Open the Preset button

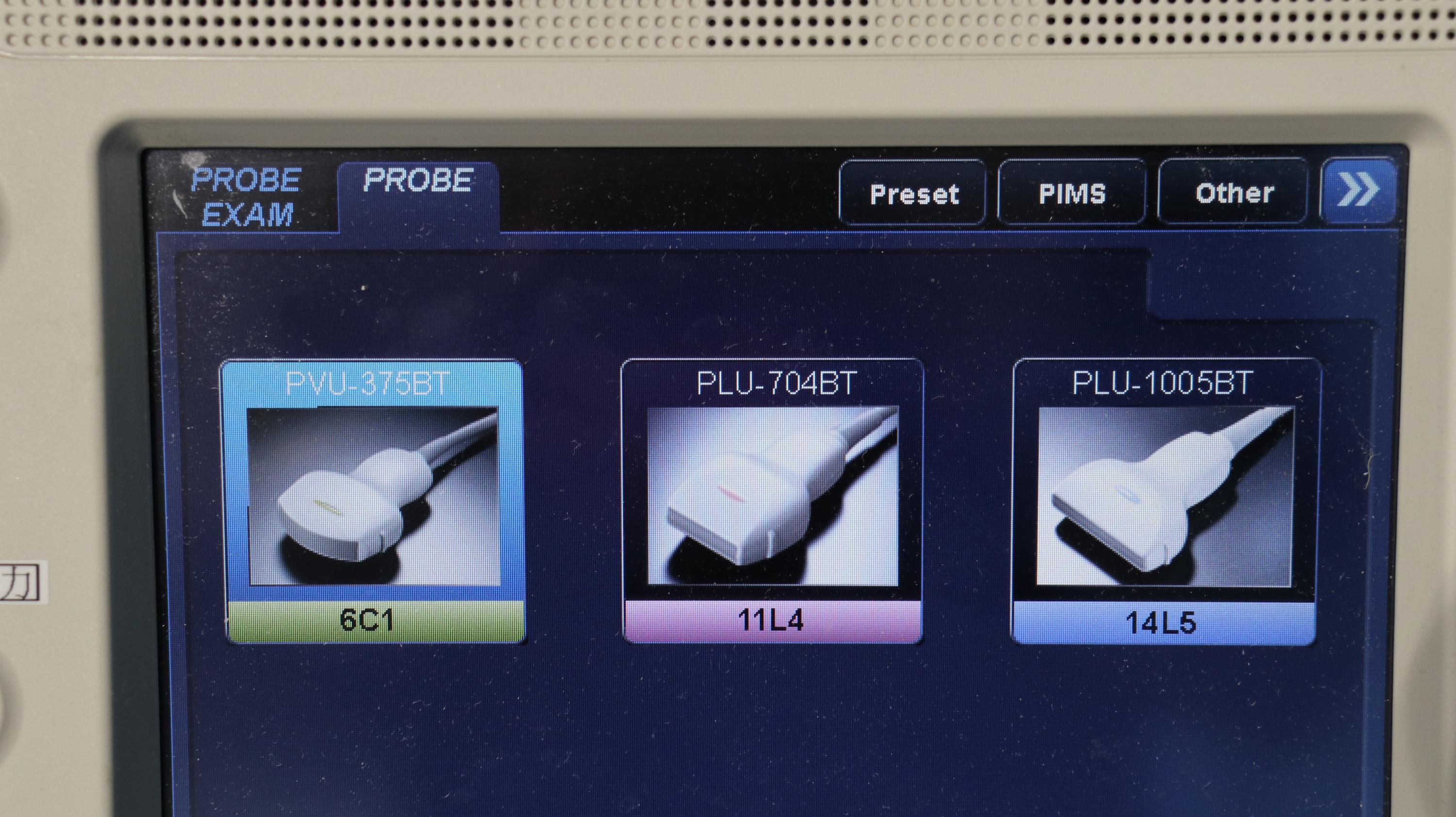pos(913,193)
